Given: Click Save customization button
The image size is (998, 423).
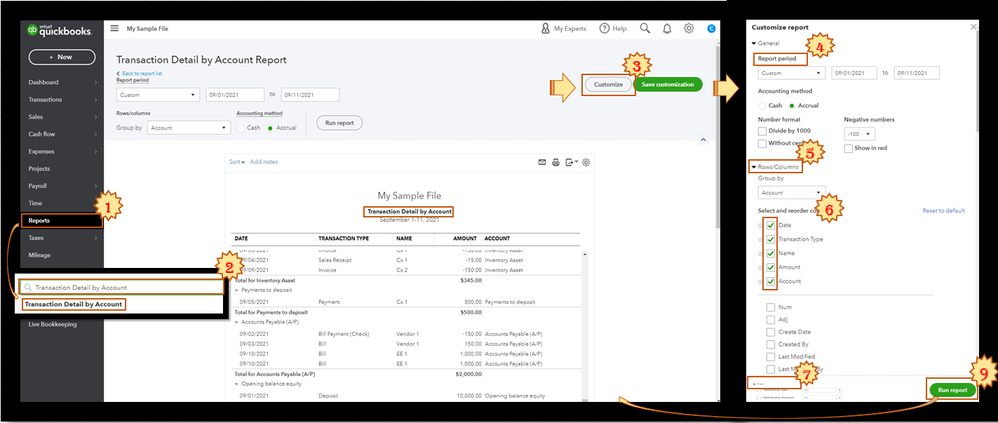Looking at the screenshot, I should (668, 85).
